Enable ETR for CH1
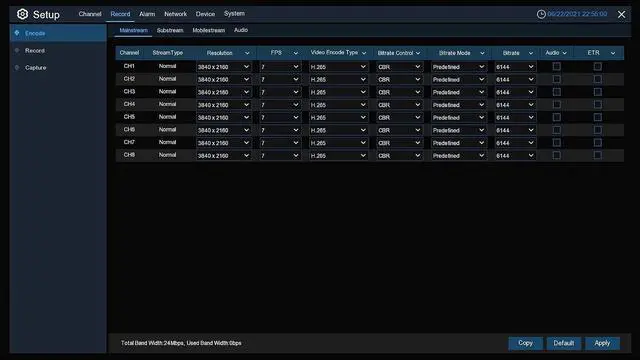The image size is (640, 360). [598, 67]
